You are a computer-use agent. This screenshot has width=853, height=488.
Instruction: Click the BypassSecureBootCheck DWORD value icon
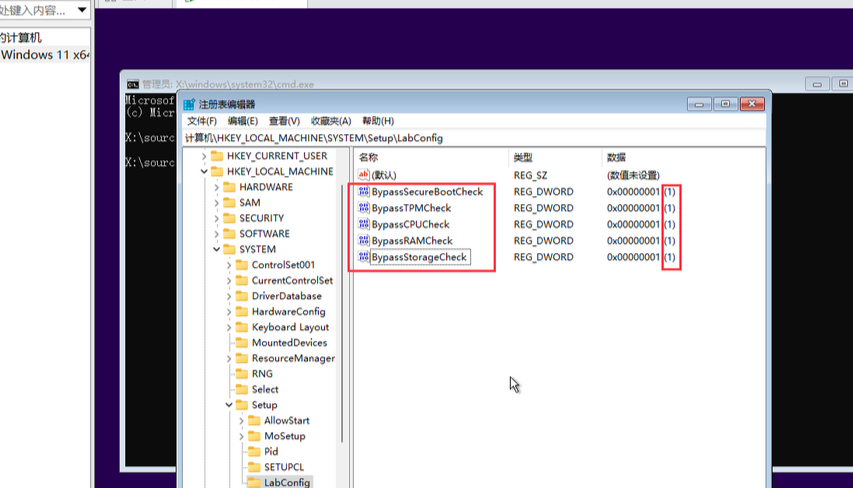[364, 192]
